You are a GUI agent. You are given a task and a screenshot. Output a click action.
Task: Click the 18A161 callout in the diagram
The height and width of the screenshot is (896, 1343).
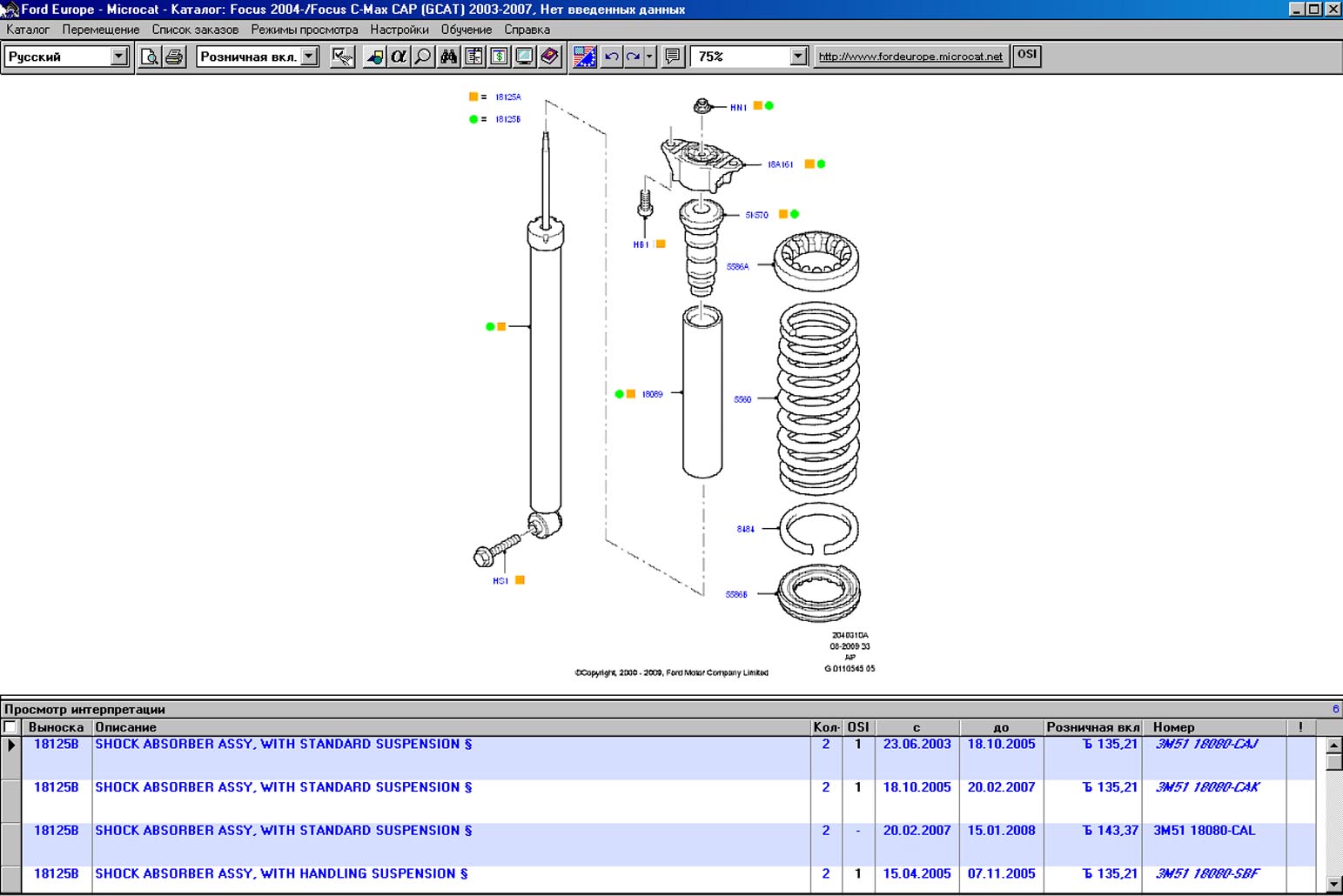point(780,164)
